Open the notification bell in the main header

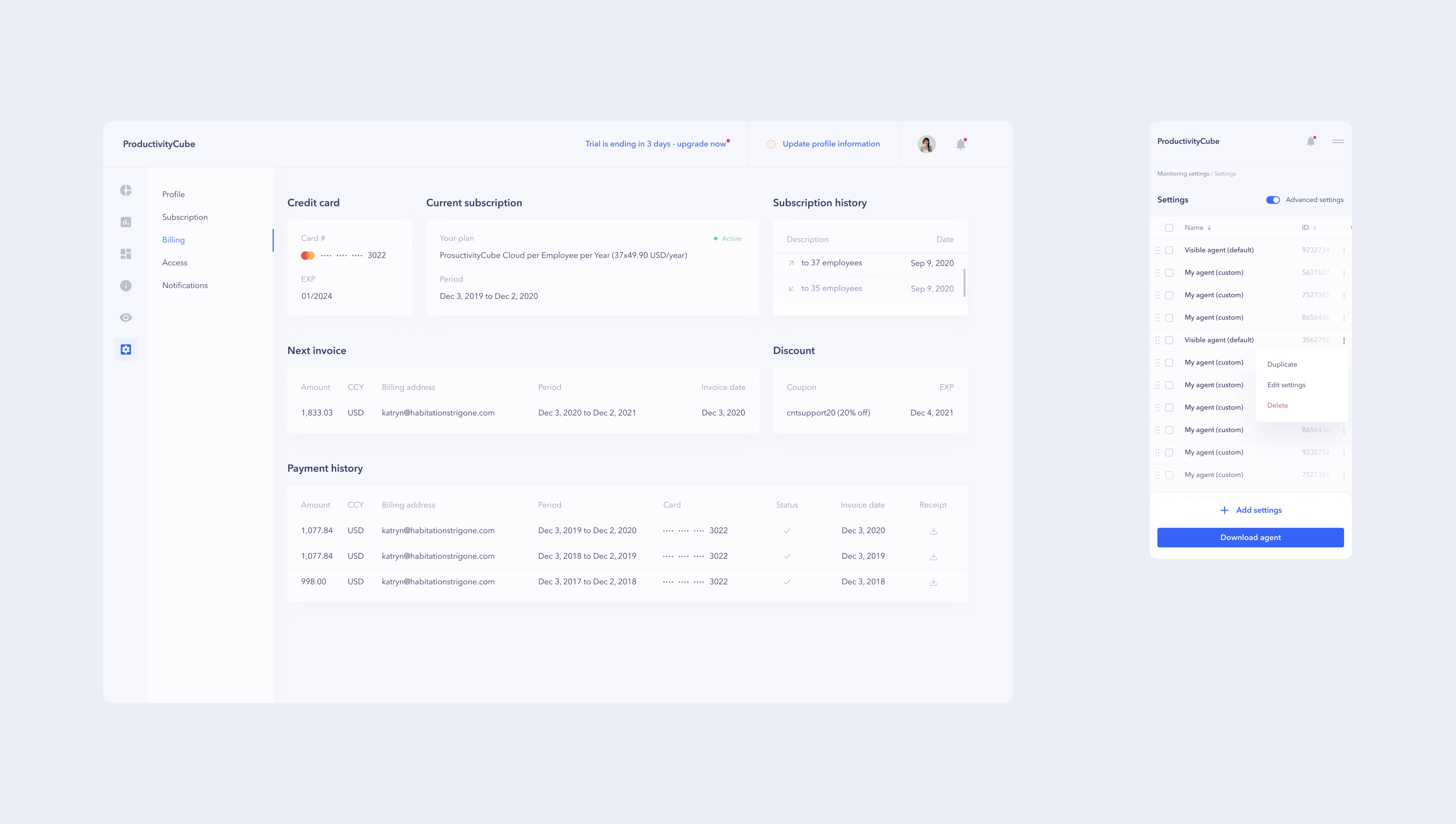click(961, 144)
